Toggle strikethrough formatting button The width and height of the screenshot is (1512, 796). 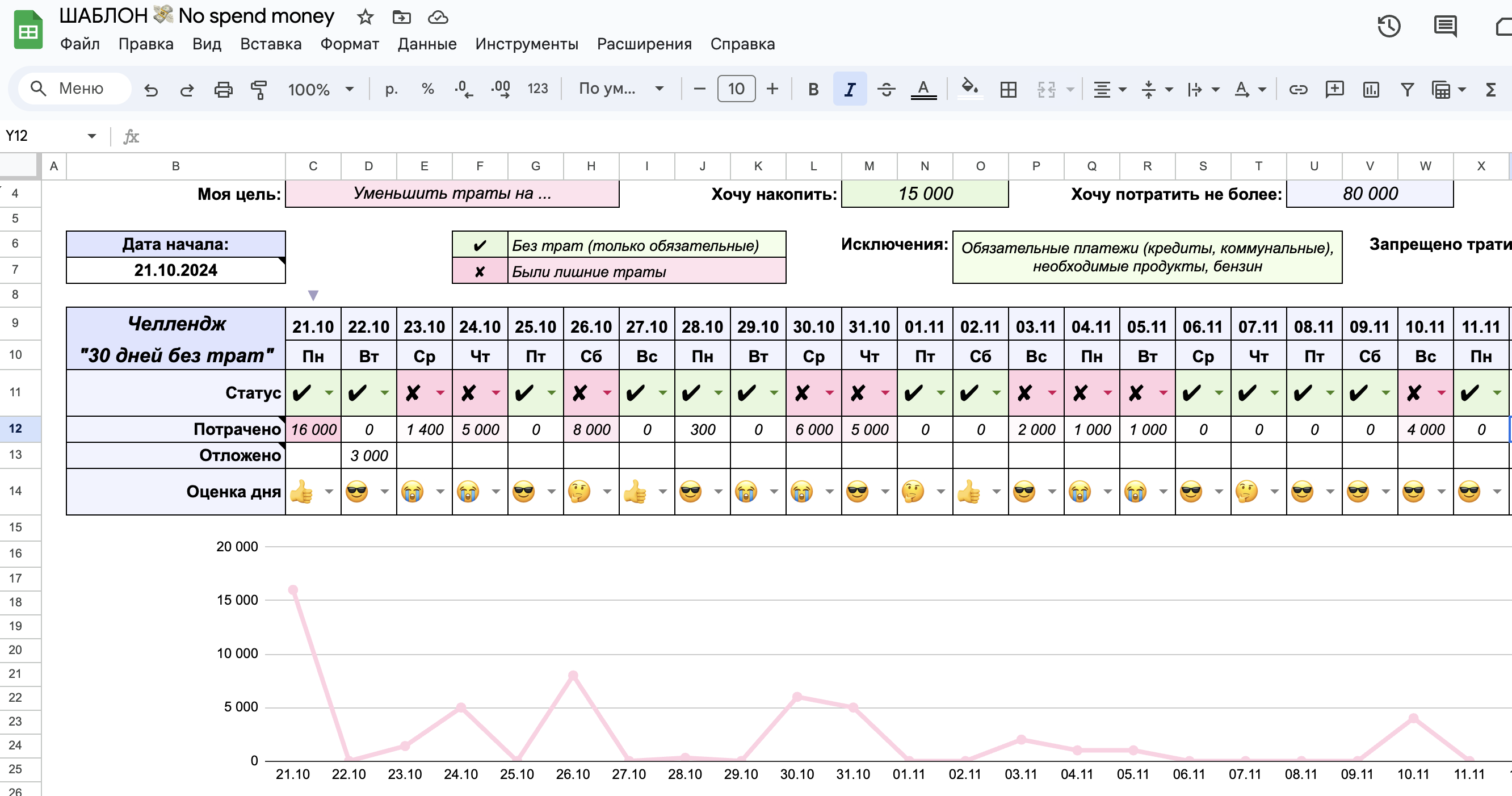tap(886, 89)
